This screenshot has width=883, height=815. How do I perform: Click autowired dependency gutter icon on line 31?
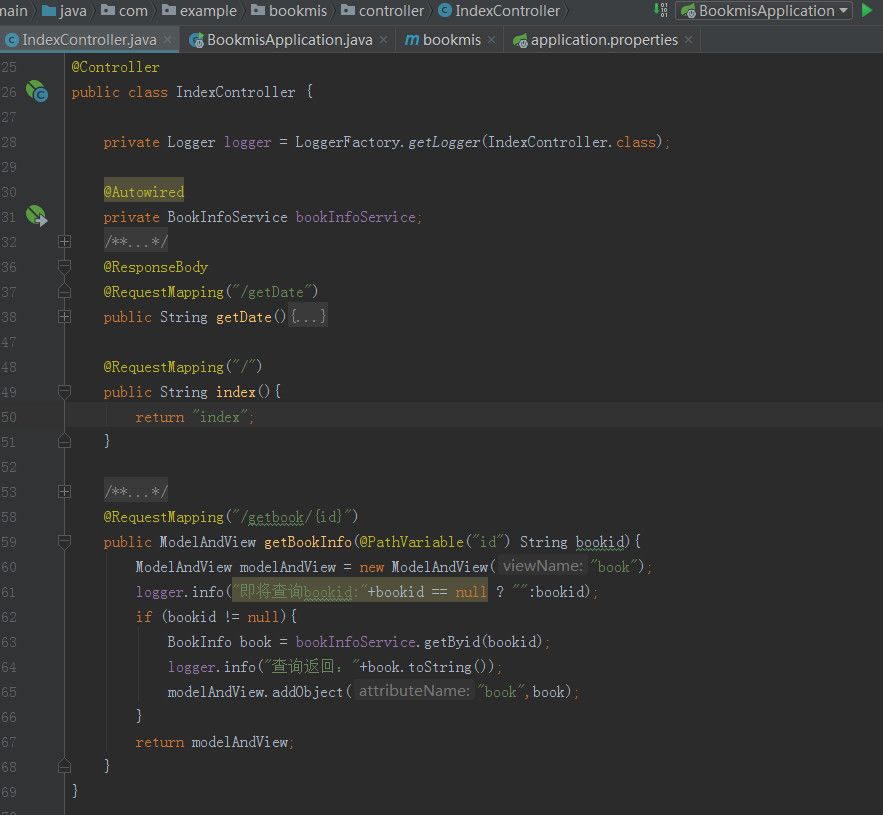pos(37,216)
